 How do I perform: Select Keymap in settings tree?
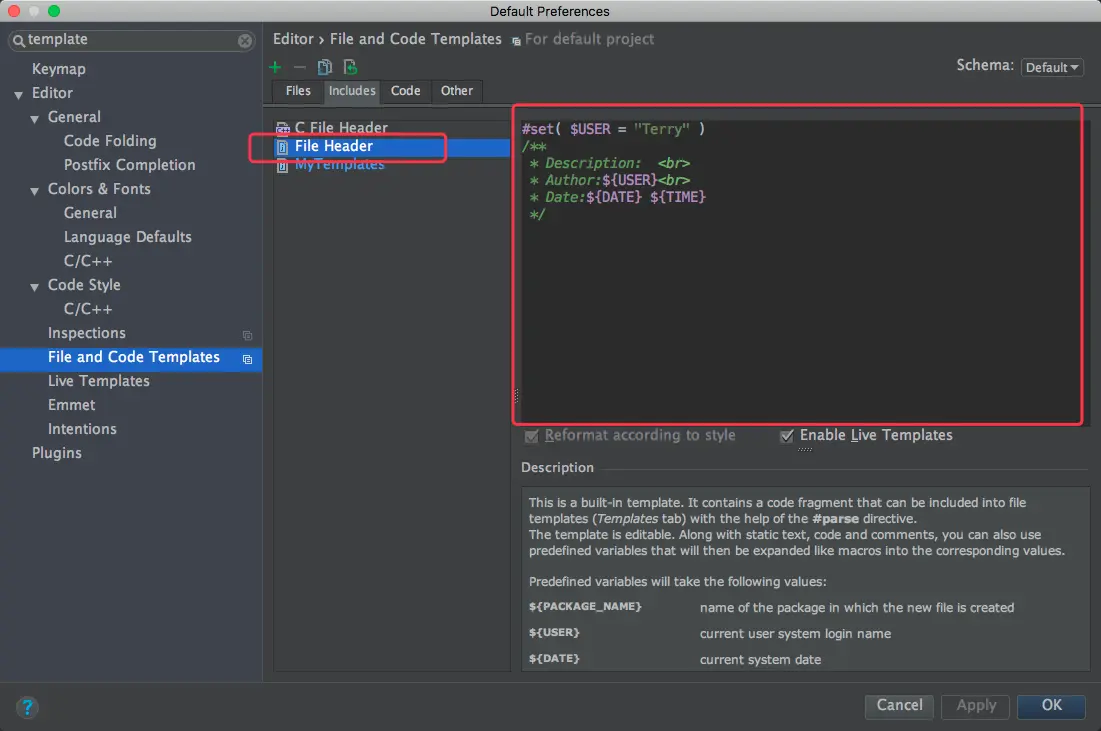point(58,69)
